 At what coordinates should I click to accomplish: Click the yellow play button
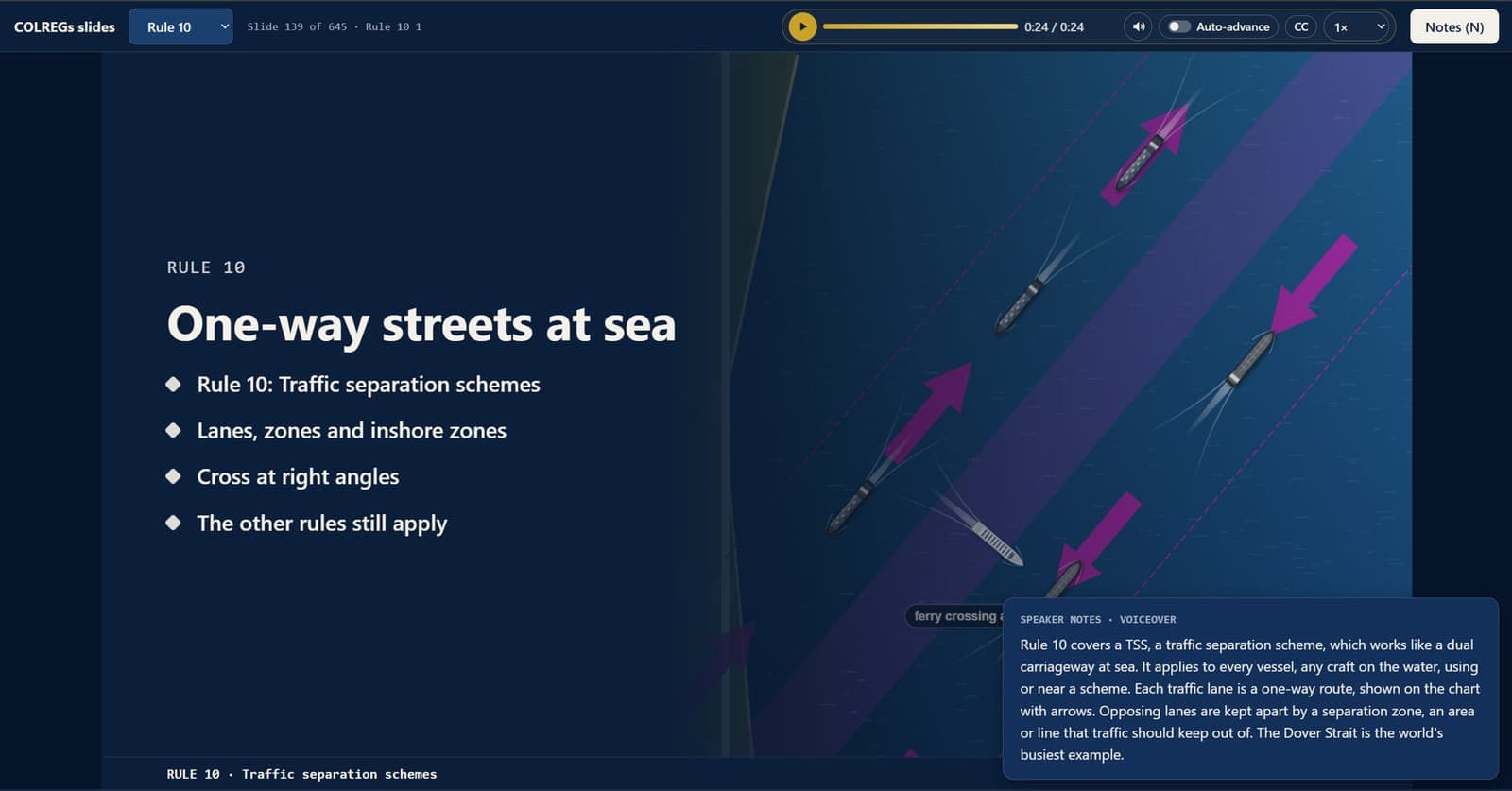802,26
